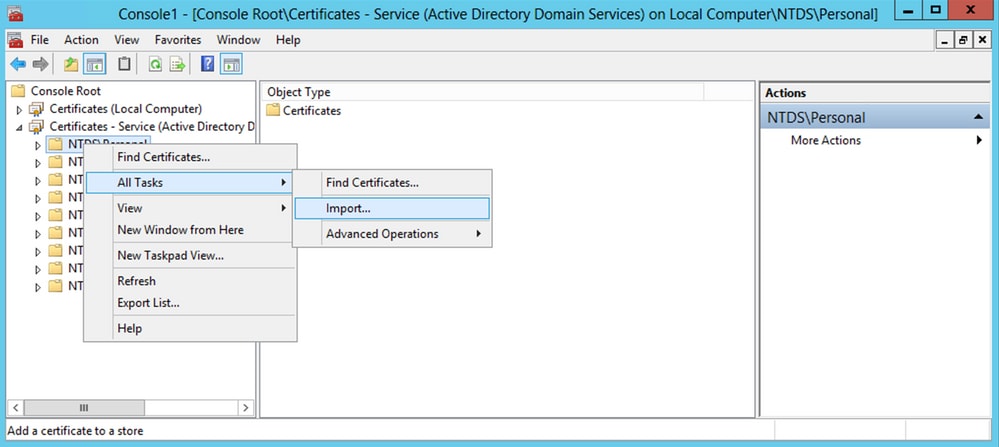Expand Certificates (Local Computer) tree node

click(20, 110)
